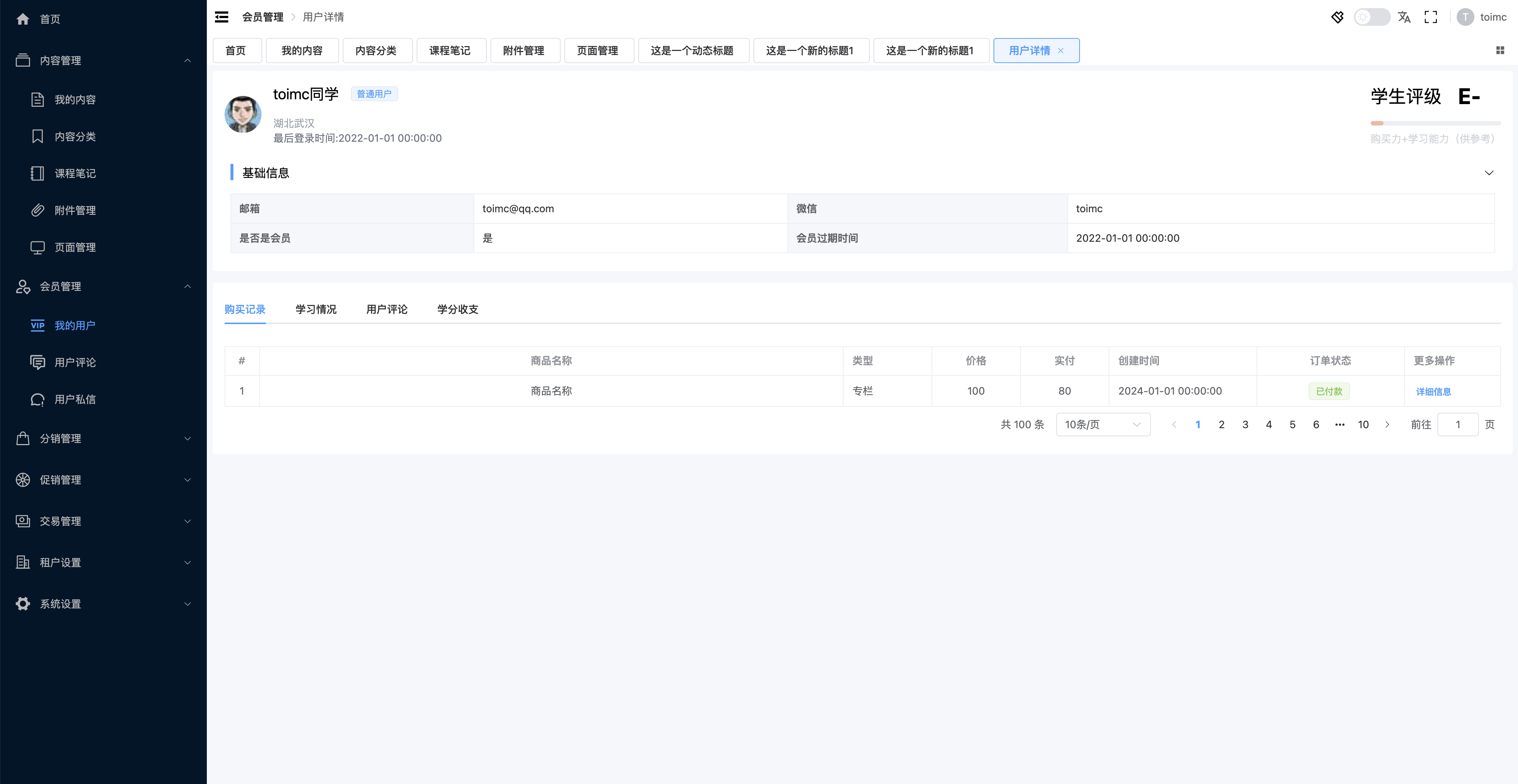Click the theme paint icon in header
The image size is (1518, 784).
tap(1337, 17)
